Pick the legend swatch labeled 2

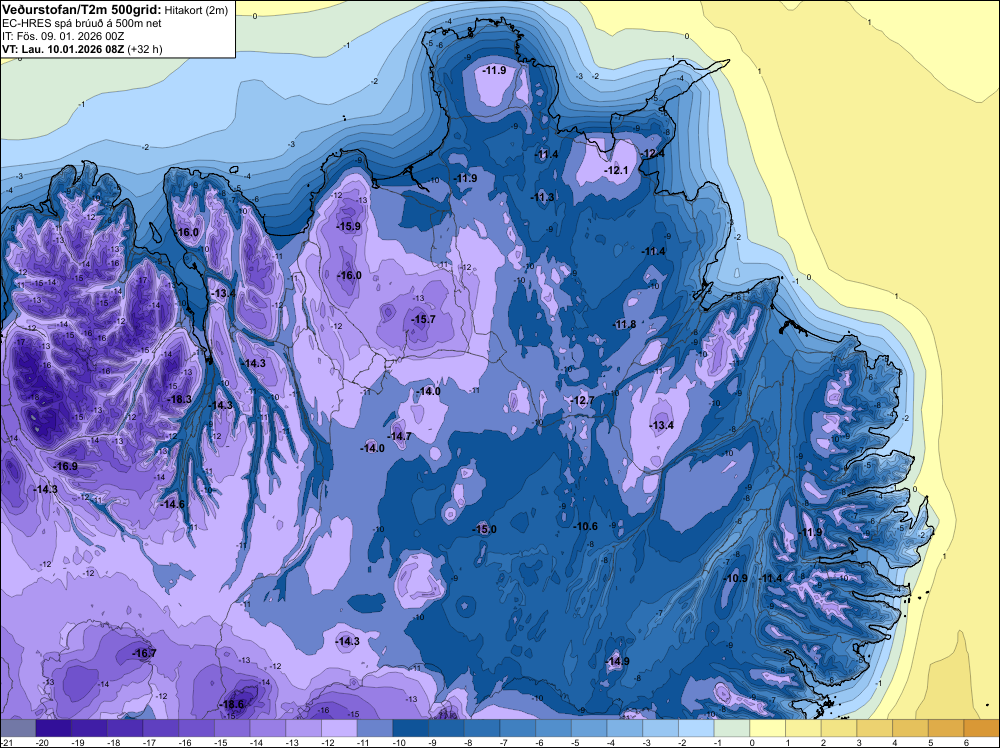[x=839, y=728]
